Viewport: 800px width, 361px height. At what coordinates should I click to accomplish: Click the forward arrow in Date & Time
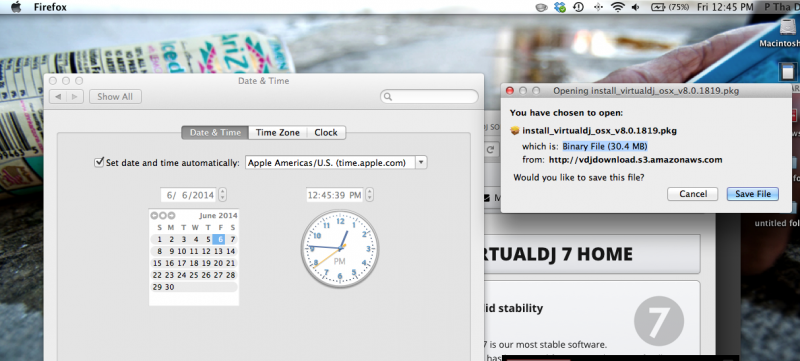click(75, 96)
